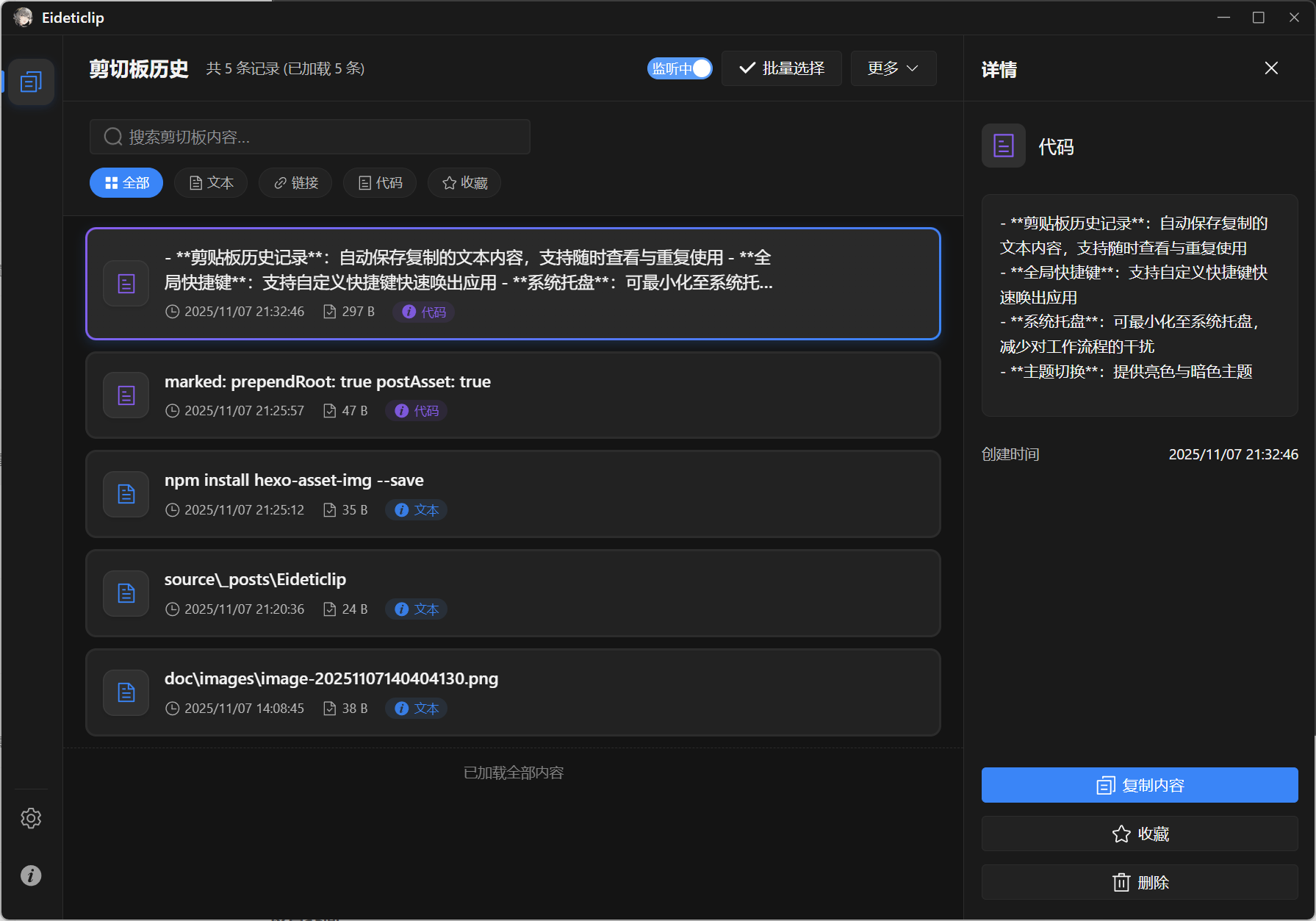Click the 38 B size label
This screenshot has width=1316, height=921.
pos(355,709)
